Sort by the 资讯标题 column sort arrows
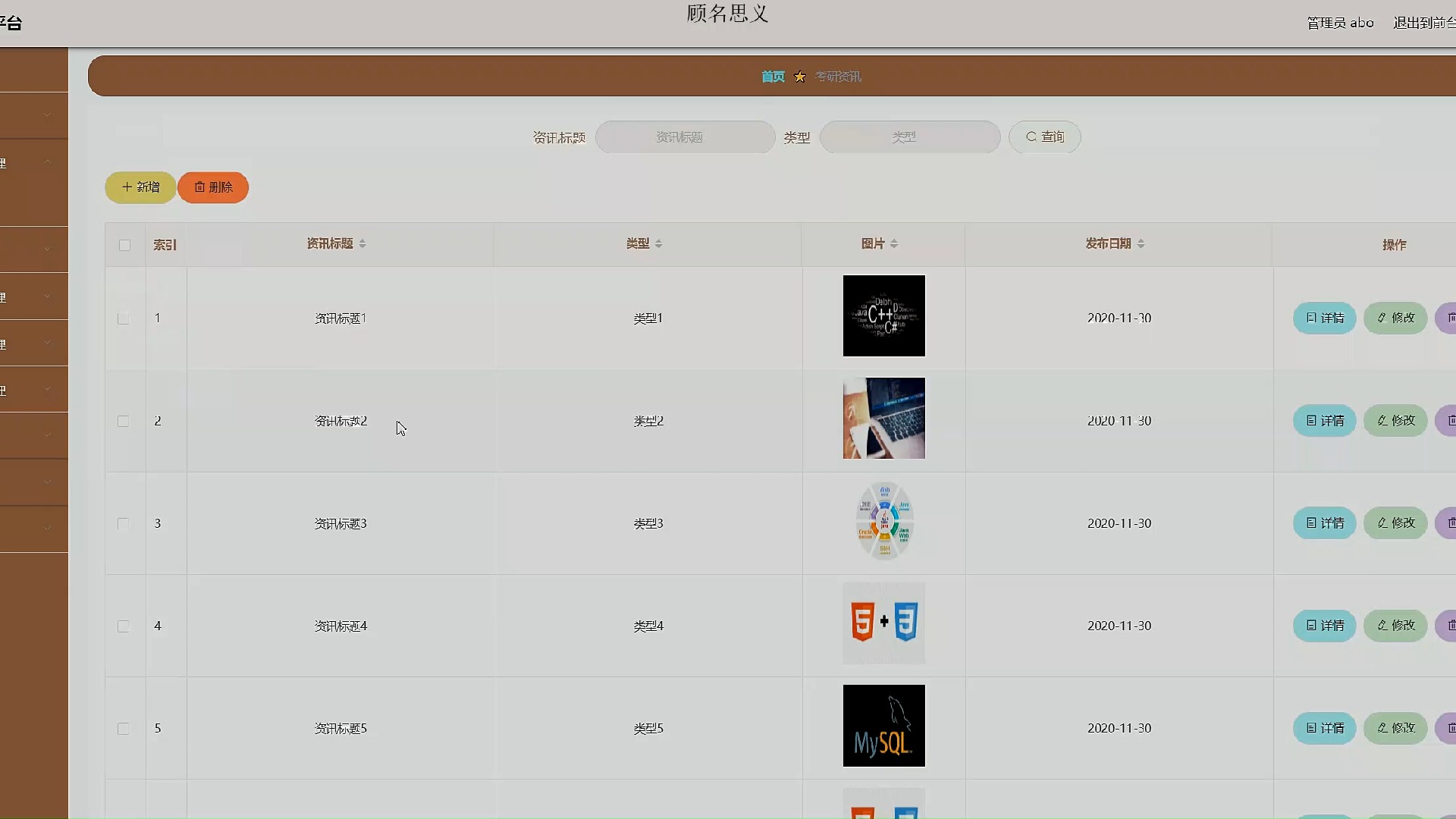 pos(362,243)
